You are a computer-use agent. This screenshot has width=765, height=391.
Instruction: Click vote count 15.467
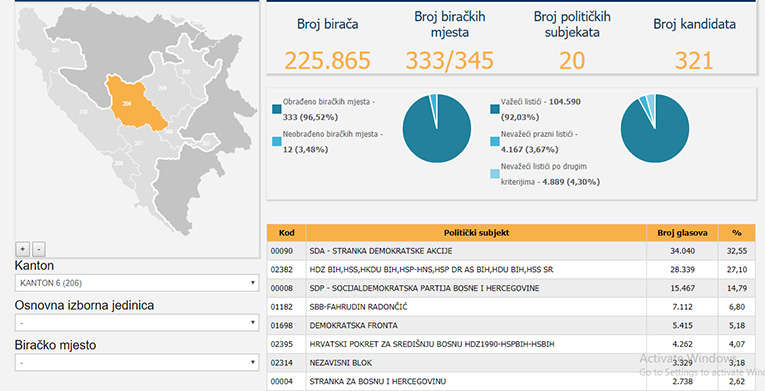click(682, 288)
